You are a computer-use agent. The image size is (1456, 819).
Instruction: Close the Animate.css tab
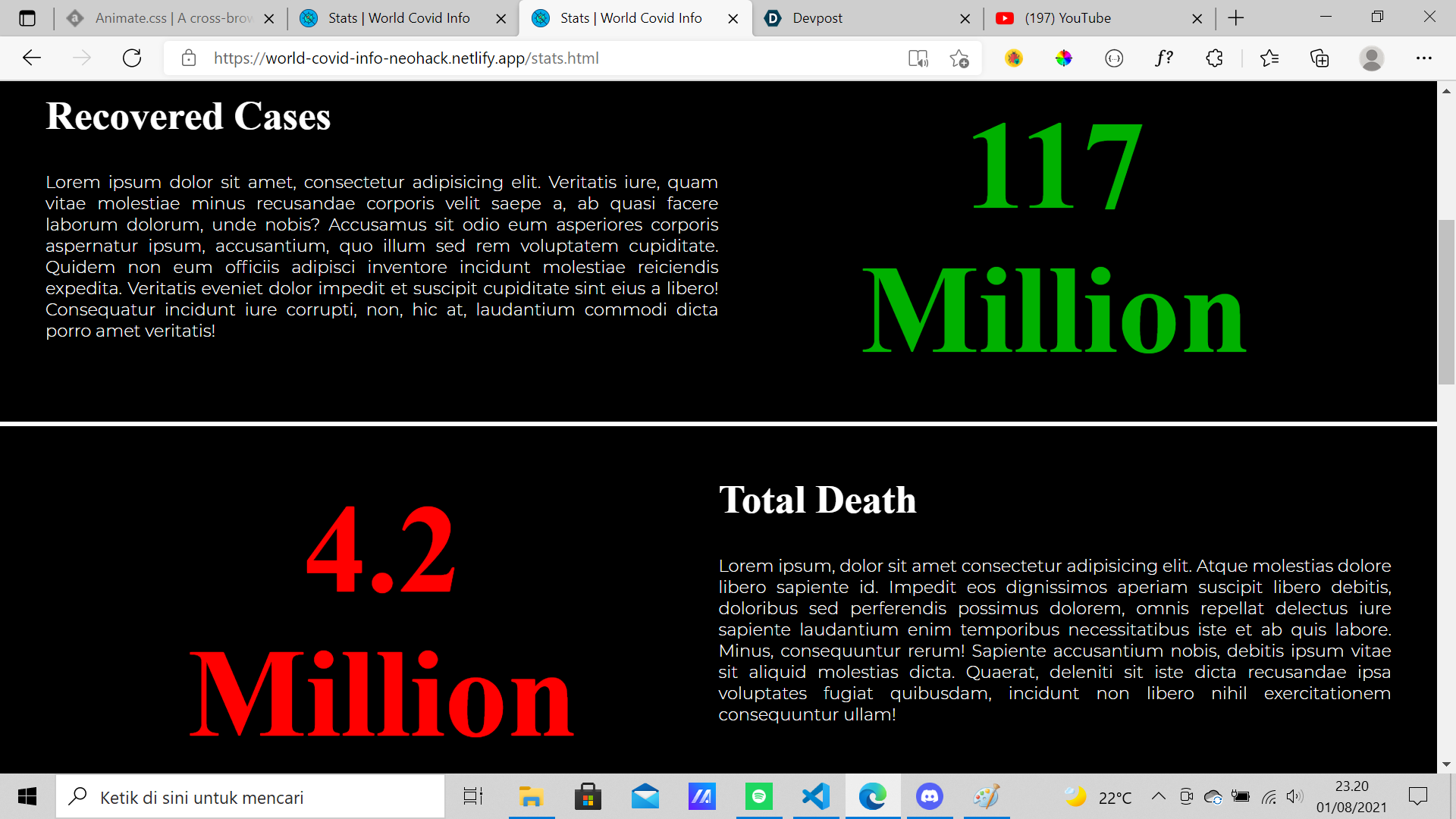(x=268, y=19)
